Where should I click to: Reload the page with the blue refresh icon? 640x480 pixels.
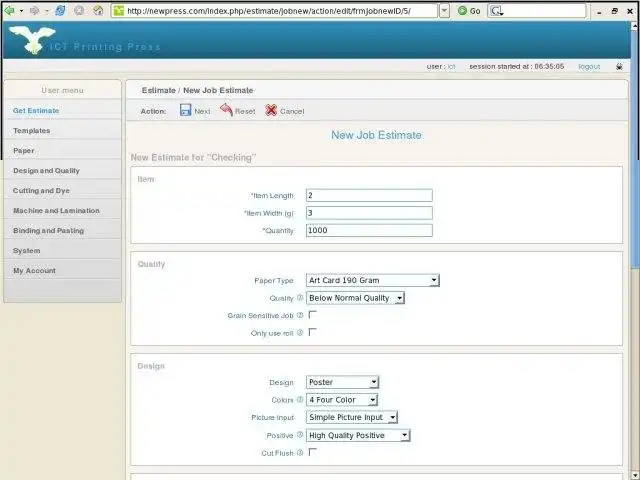(x=60, y=10)
